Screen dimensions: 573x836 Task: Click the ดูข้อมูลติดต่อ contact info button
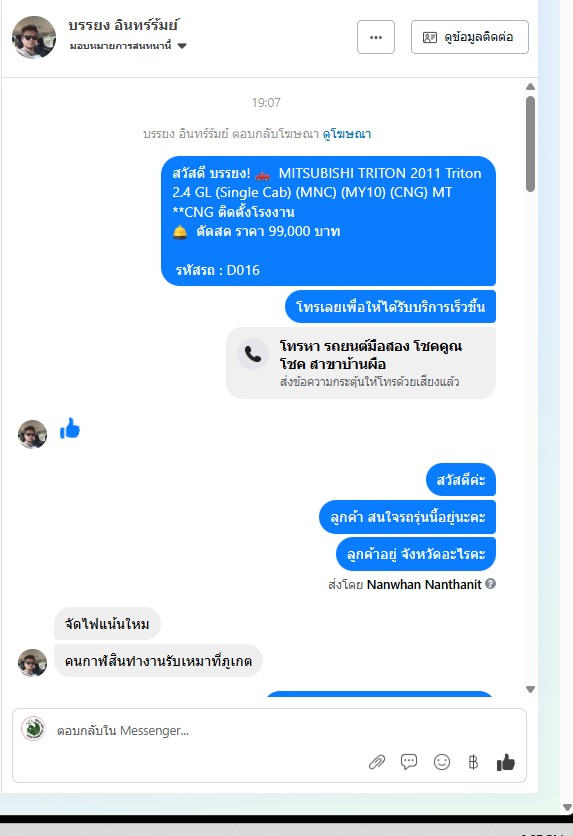click(x=470, y=37)
